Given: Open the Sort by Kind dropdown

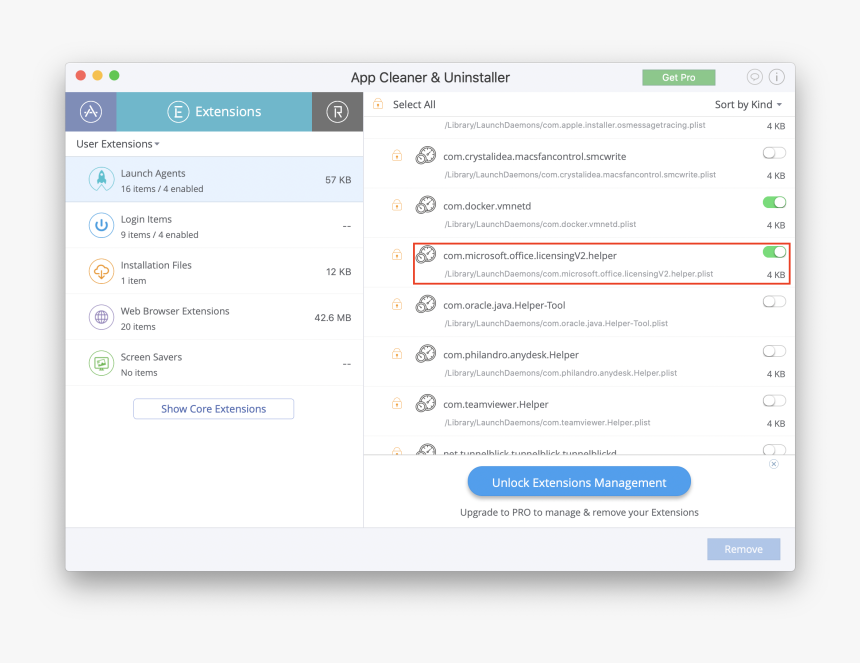Looking at the screenshot, I should tap(748, 104).
